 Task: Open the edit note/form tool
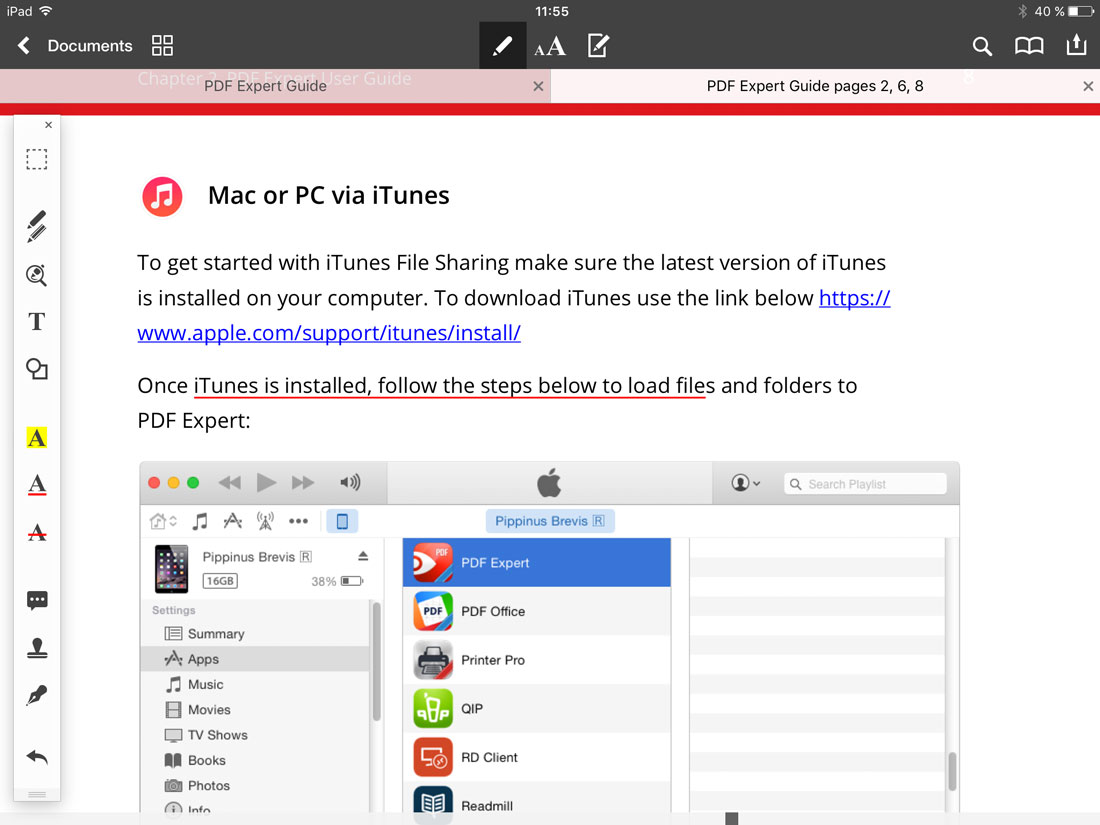[x=598, y=46]
